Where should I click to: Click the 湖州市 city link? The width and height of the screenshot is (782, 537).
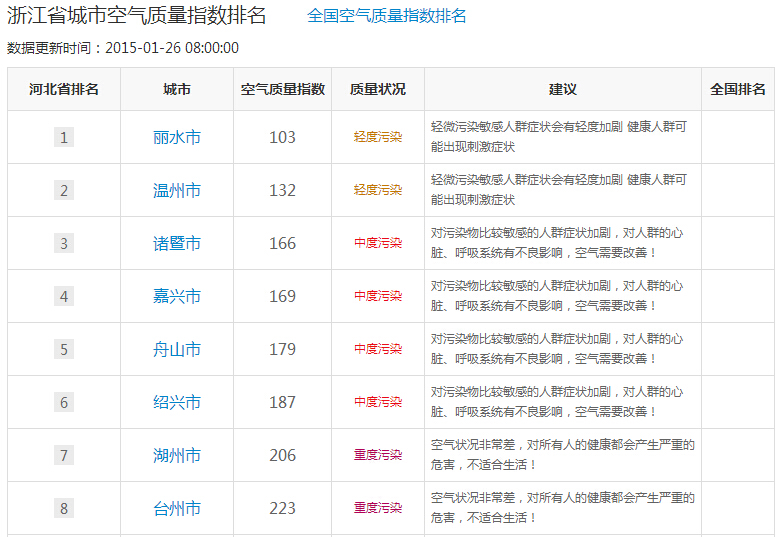(177, 455)
